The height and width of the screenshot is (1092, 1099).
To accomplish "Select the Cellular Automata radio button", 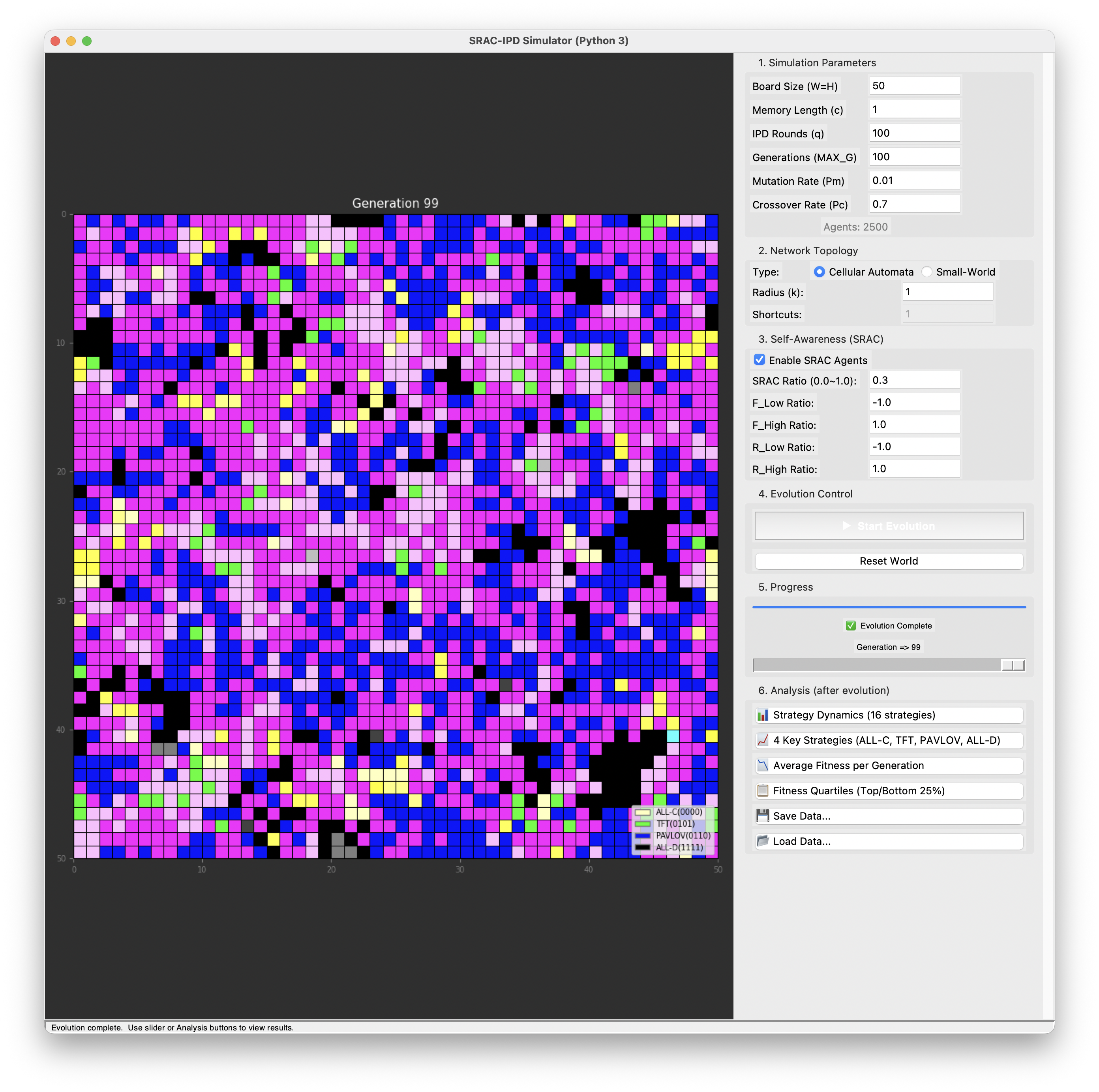I will coord(819,272).
